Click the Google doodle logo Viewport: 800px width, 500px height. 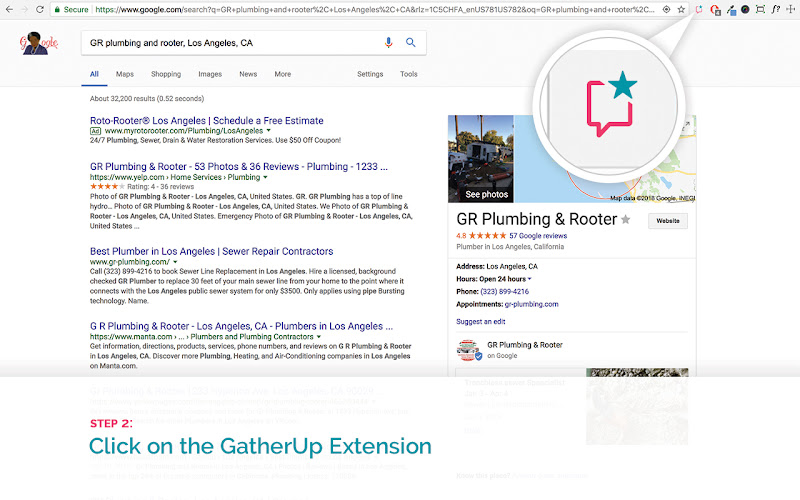(39, 43)
